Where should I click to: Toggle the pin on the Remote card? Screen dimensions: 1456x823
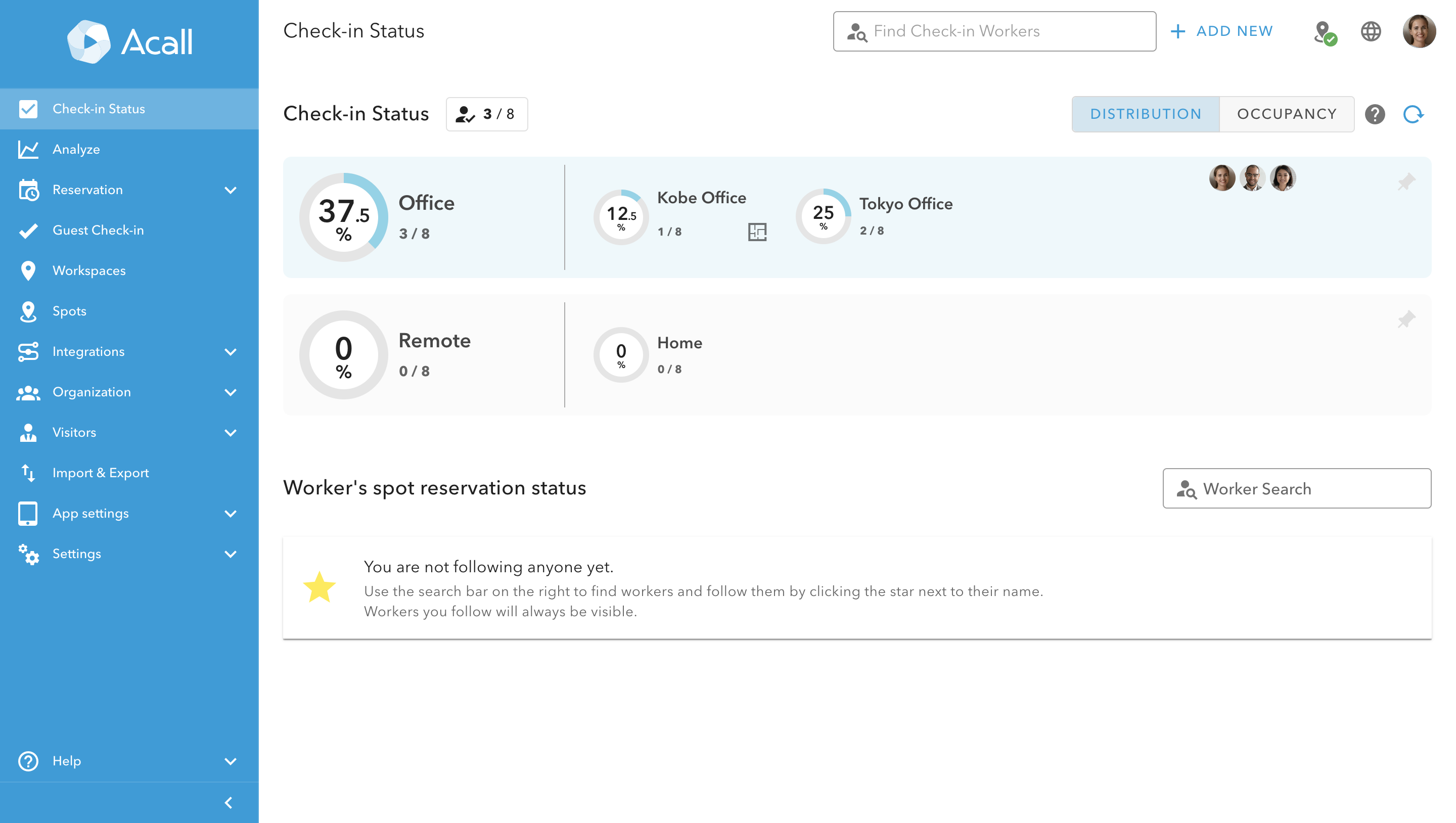tap(1407, 320)
